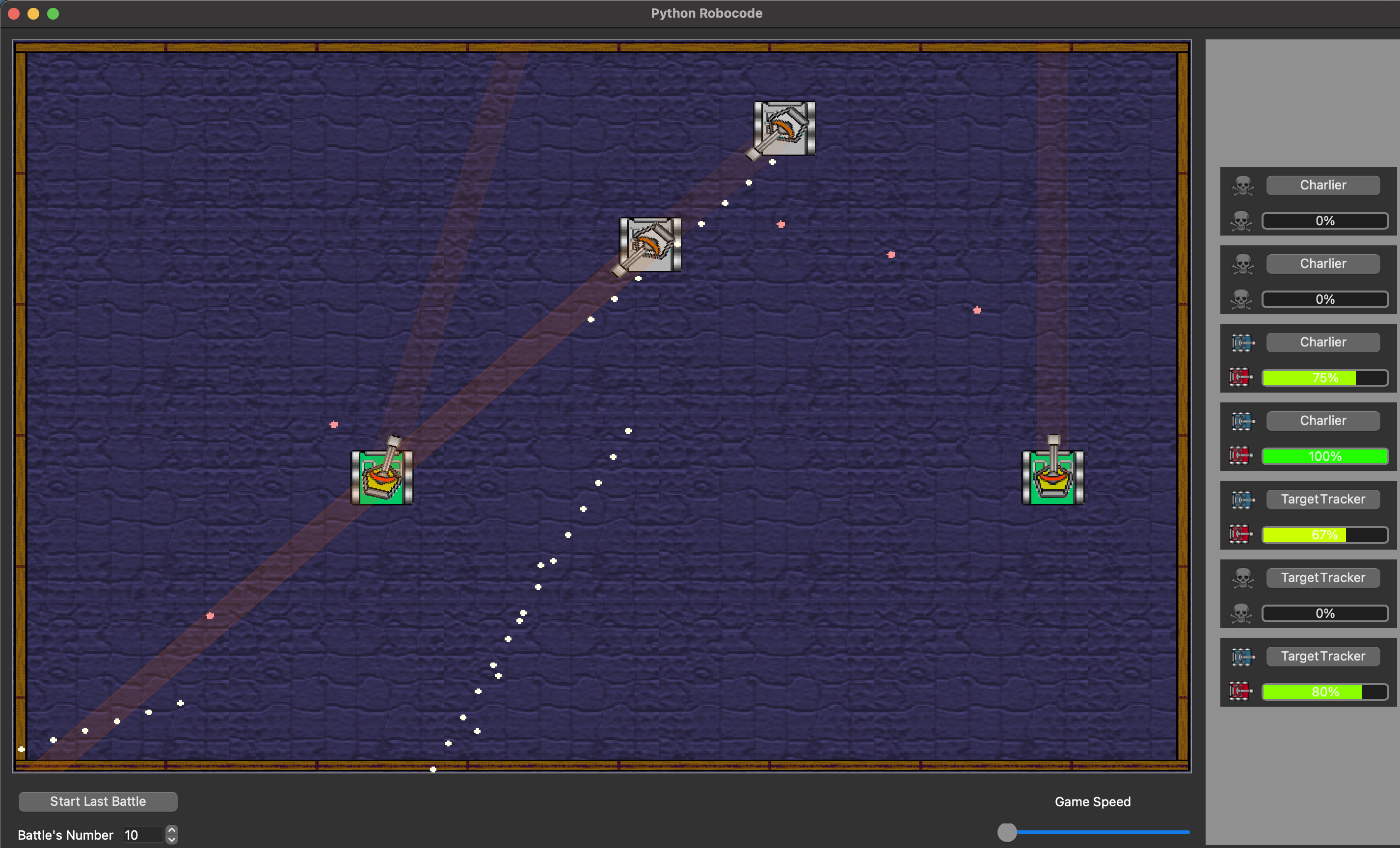The height and width of the screenshot is (848, 1400).
Task: Click the blue tank icon beside TargetTracker's 67% entry
Action: (x=1240, y=499)
